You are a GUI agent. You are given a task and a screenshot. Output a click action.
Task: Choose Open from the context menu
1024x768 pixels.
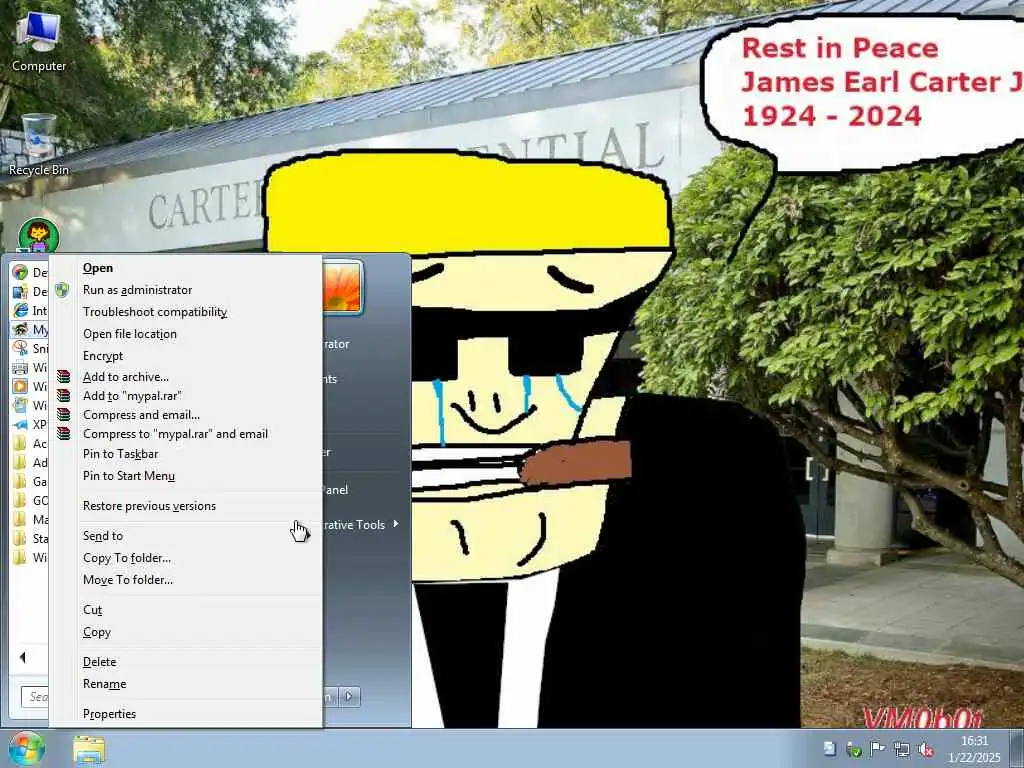point(185,268)
